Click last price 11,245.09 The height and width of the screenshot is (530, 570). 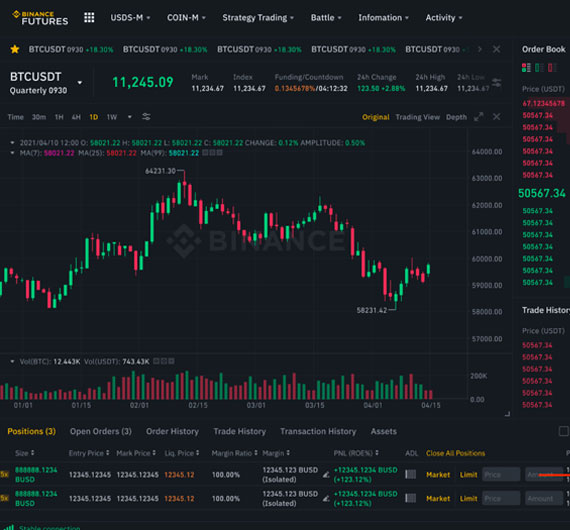coord(143,82)
